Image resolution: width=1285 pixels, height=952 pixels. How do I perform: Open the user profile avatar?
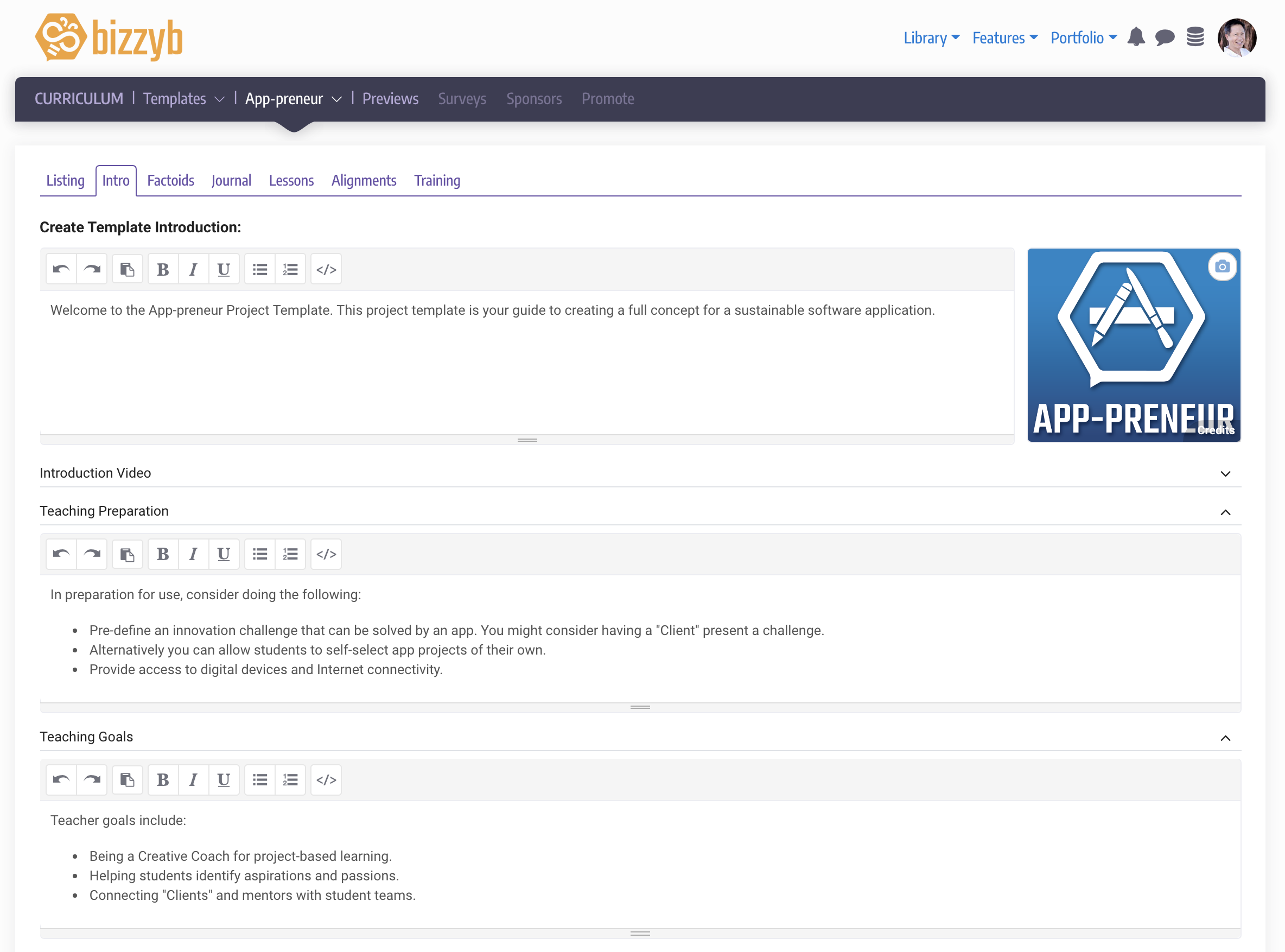1237,38
